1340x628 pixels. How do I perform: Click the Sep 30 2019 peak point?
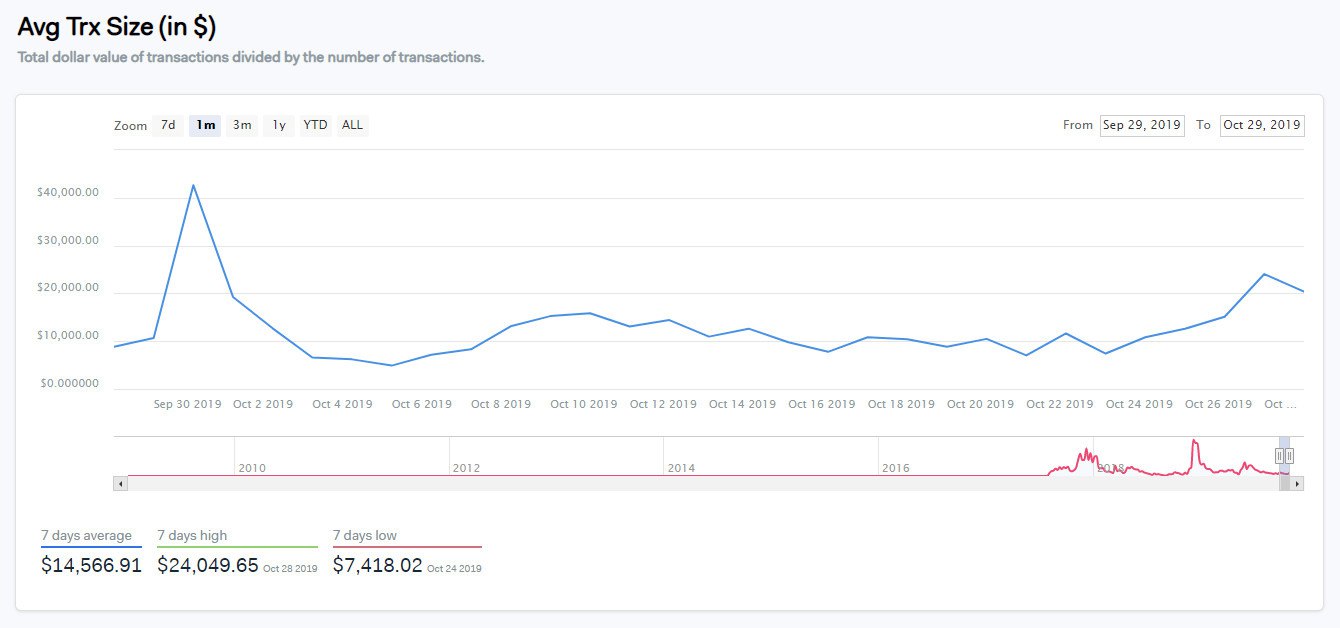coord(193,185)
